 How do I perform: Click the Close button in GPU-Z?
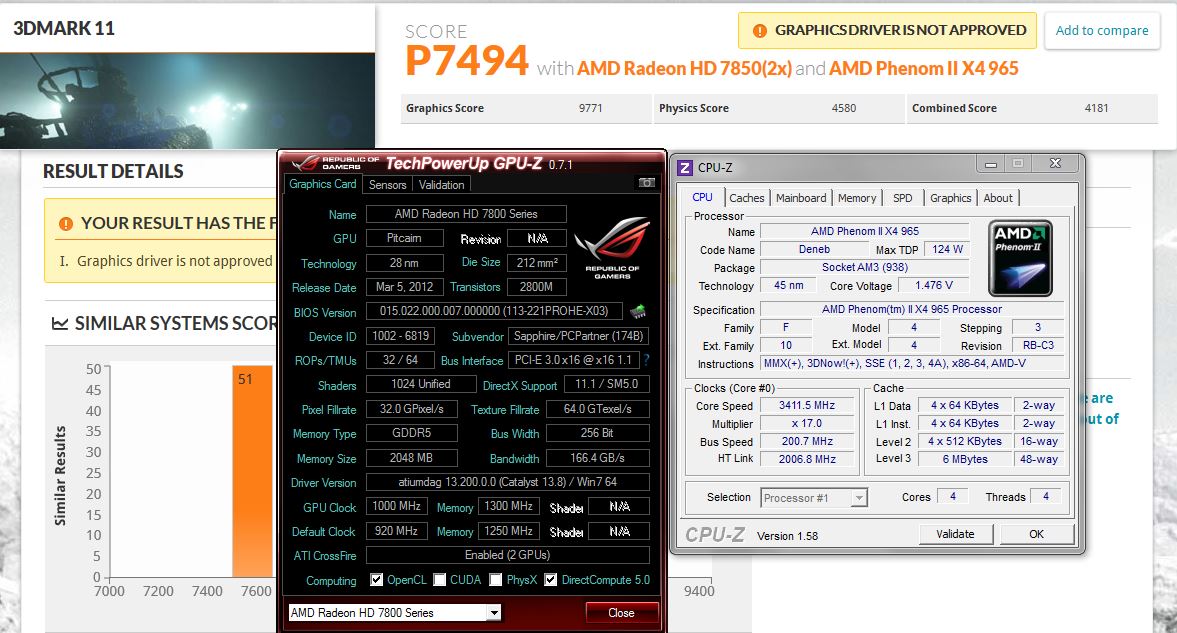pyautogui.click(x=622, y=613)
